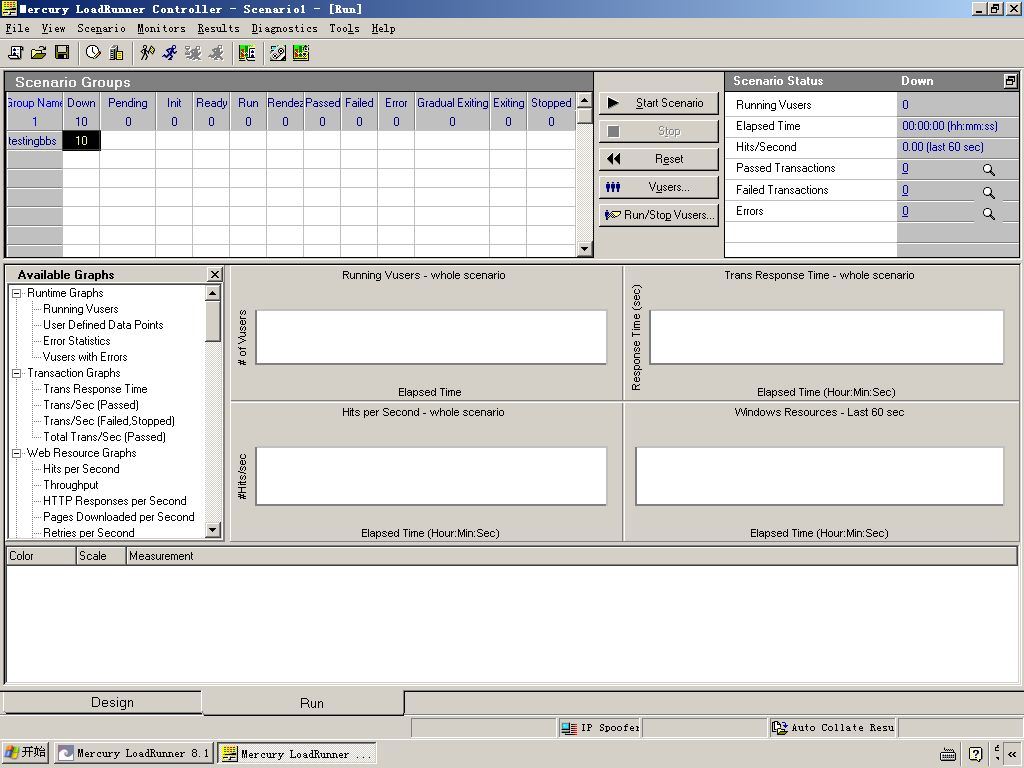The width and height of the screenshot is (1024, 768).
Task: Collapse the Web Resource Graphs tree node
Action: pos(17,453)
